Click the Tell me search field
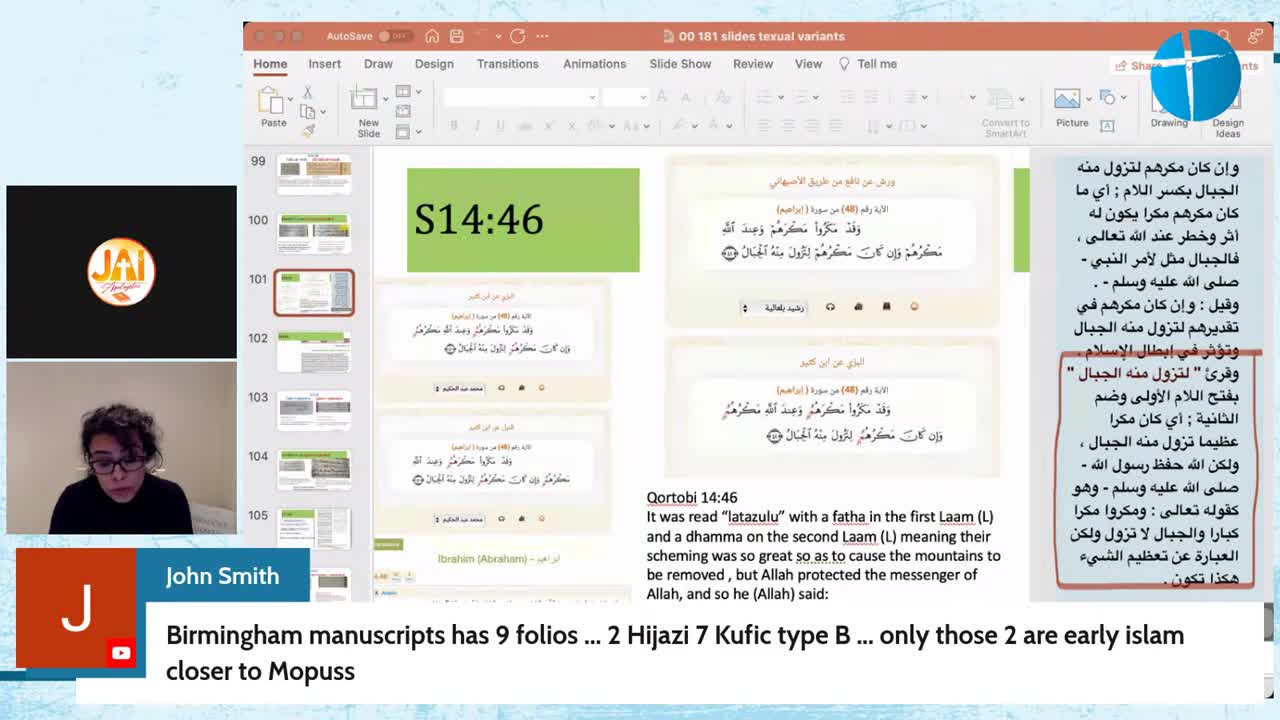Image resolution: width=1280 pixels, height=720 pixels. point(868,64)
